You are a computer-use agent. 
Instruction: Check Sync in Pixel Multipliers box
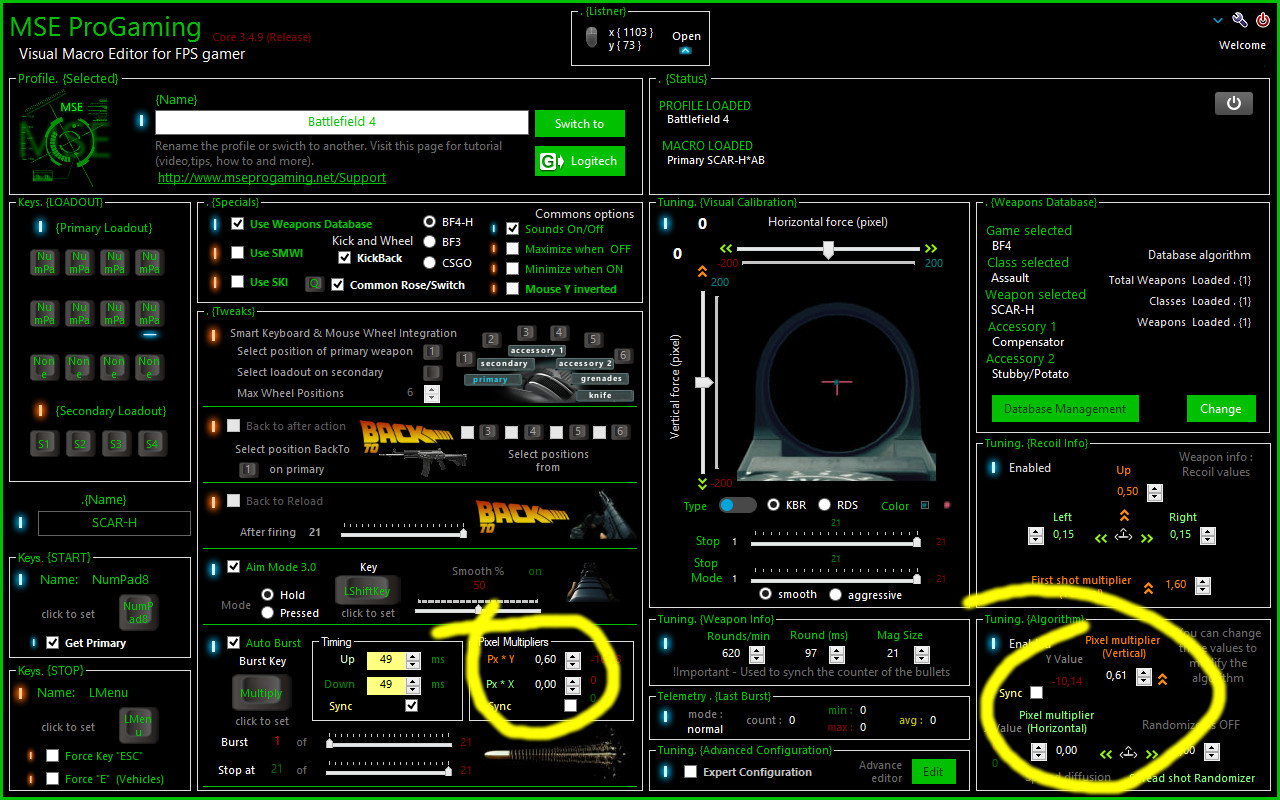click(570, 706)
